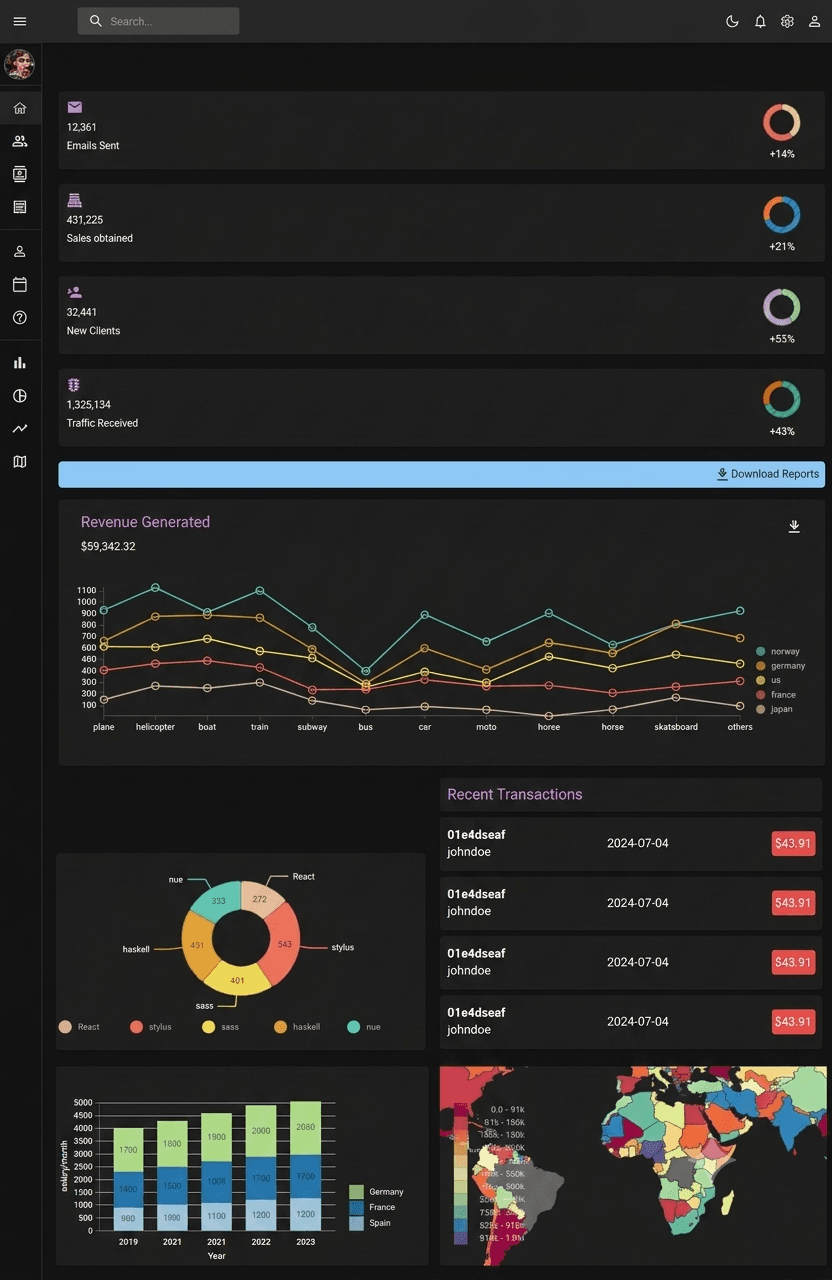Click the React 272 pie slice
Screen dimensions: 832x1280
pyautogui.click(x=260, y=899)
